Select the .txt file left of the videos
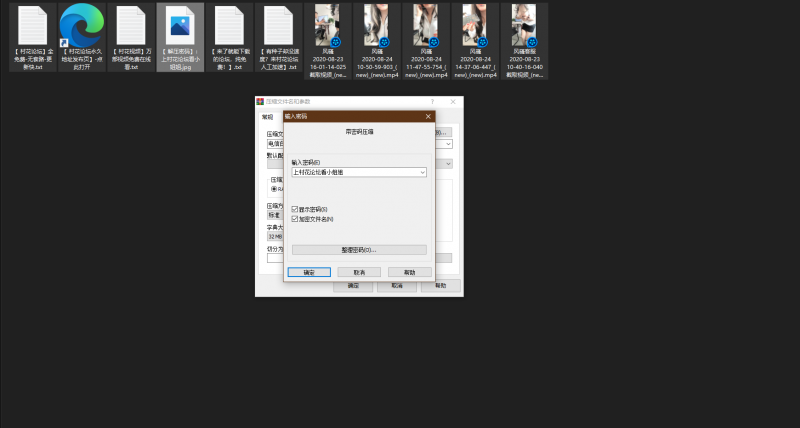This screenshot has height=428, width=800. coord(279,27)
